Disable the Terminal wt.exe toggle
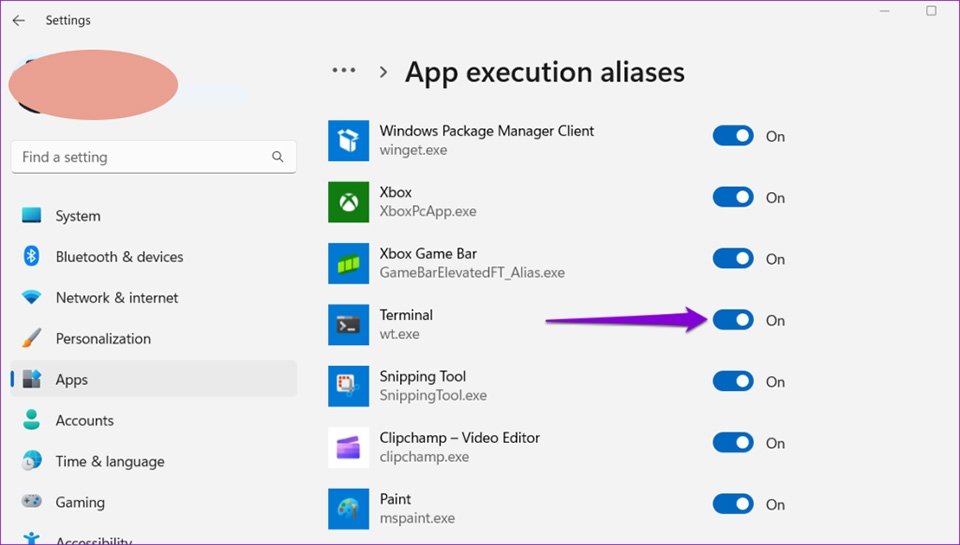The height and width of the screenshot is (545, 960). click(x=733, y=320)
